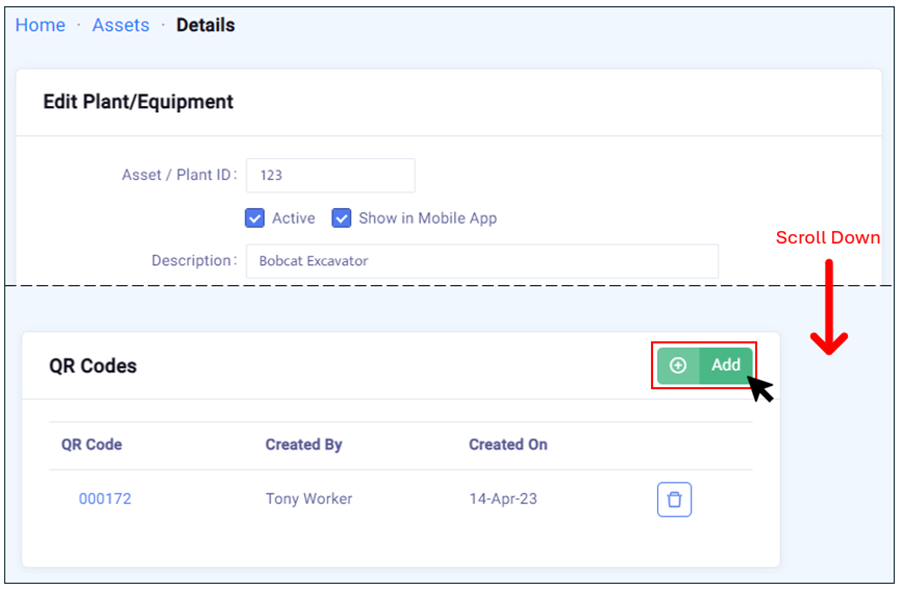The image size is (901, 589).
Task: Select the 14-Apr-23 date cell
Action: tap(503, 498)
